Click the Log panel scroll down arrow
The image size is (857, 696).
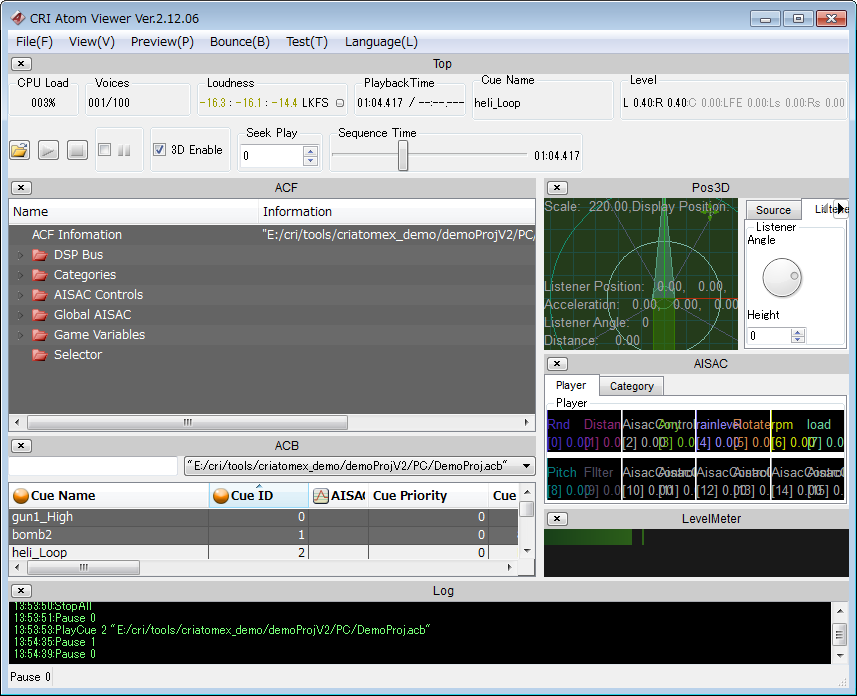click(x=840, y=655)
